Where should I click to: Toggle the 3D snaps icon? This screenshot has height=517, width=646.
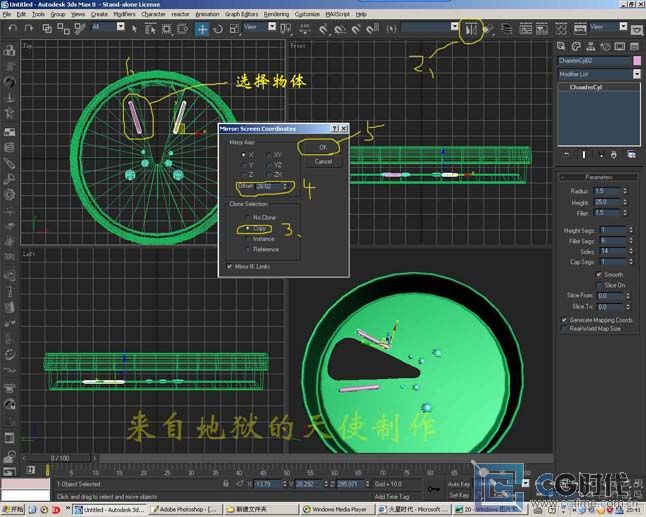[323, 29]
